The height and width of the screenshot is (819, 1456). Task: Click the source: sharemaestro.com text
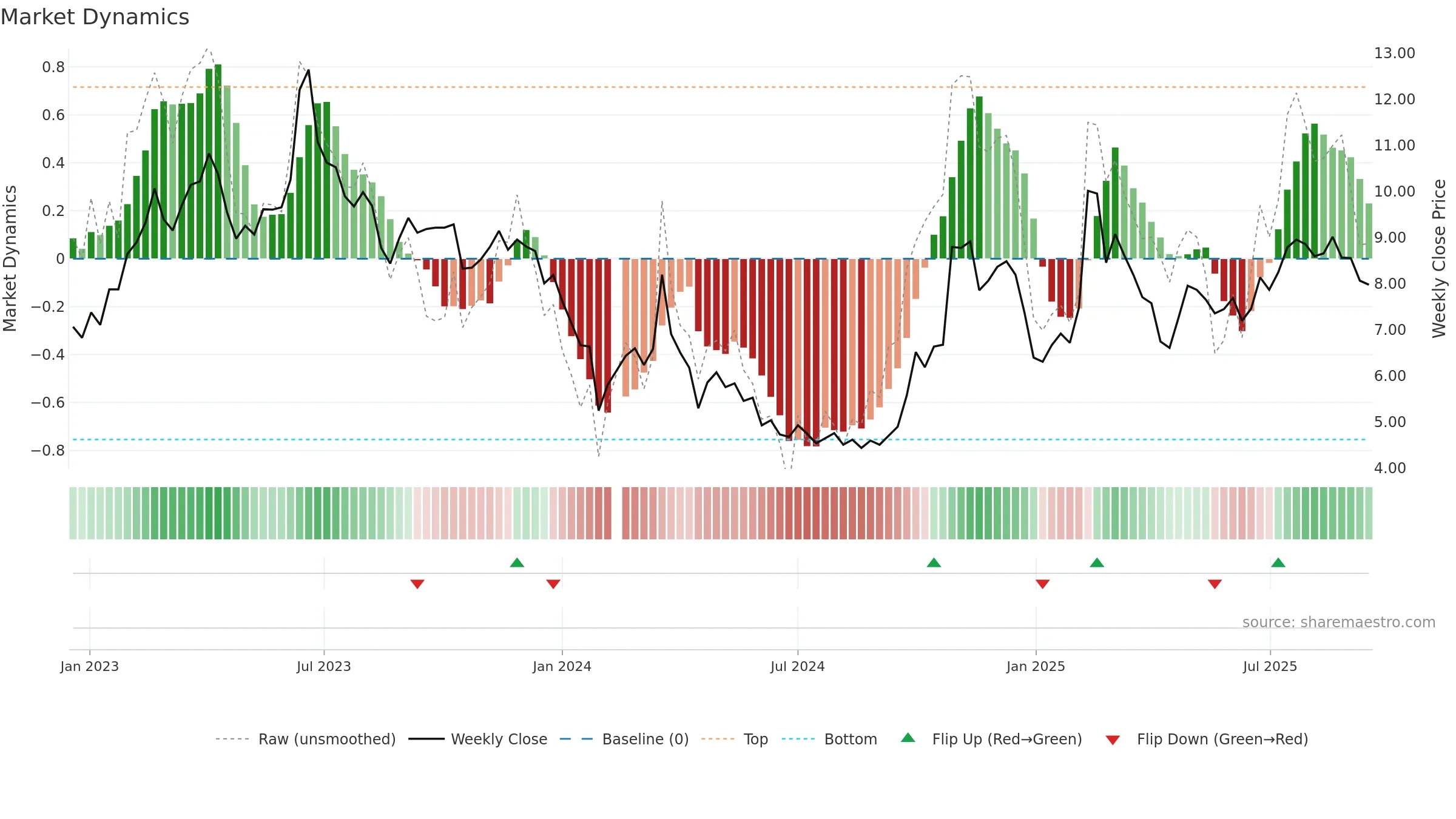click(x=1339, y=622)
